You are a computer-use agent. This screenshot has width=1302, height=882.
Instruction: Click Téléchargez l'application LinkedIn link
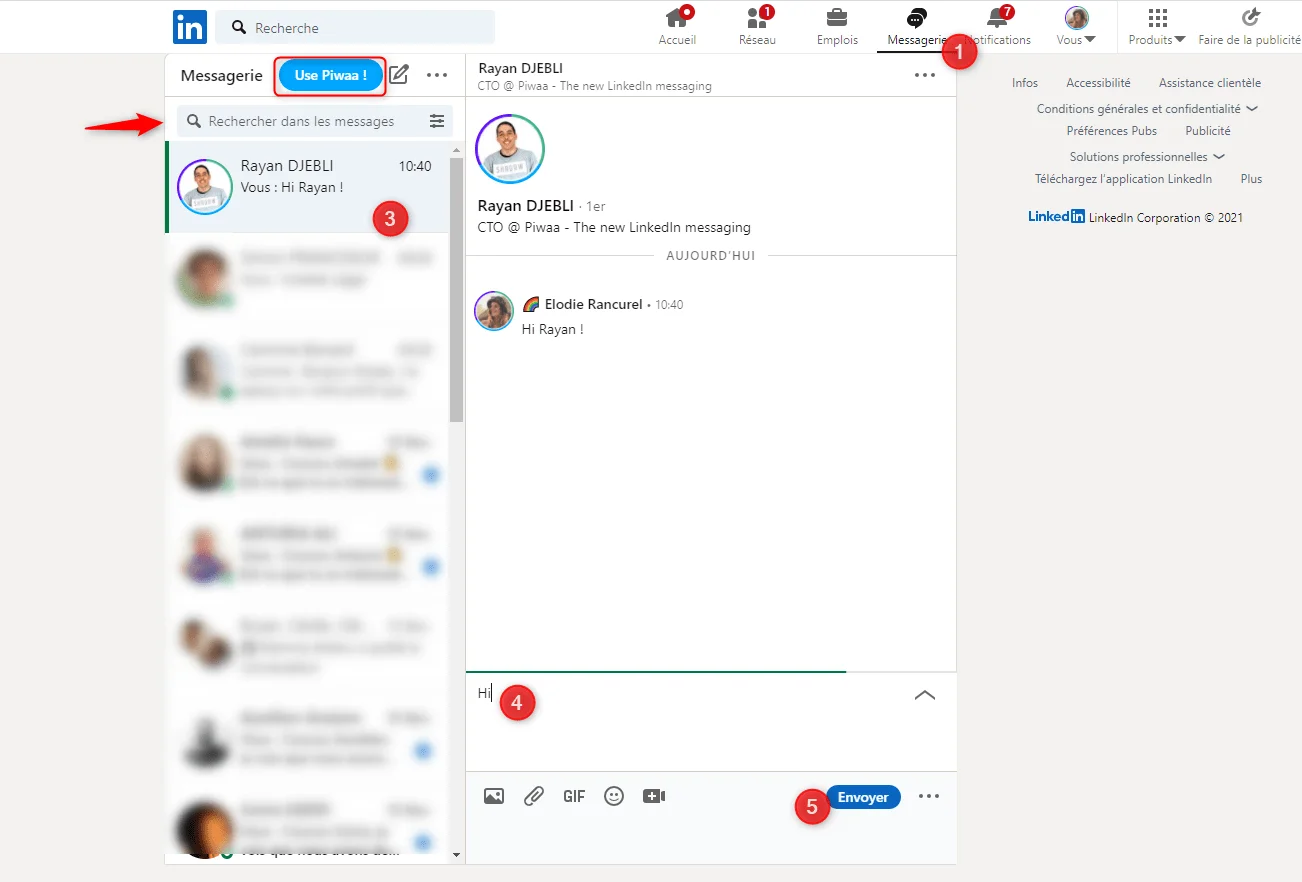click(1123, 179)
